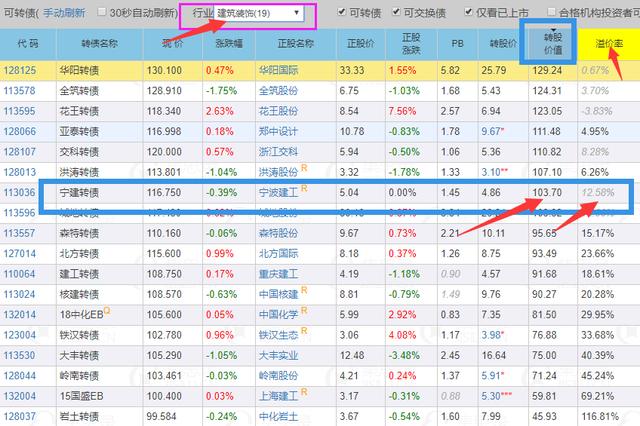Open bond code 132004

coord(20,396)
